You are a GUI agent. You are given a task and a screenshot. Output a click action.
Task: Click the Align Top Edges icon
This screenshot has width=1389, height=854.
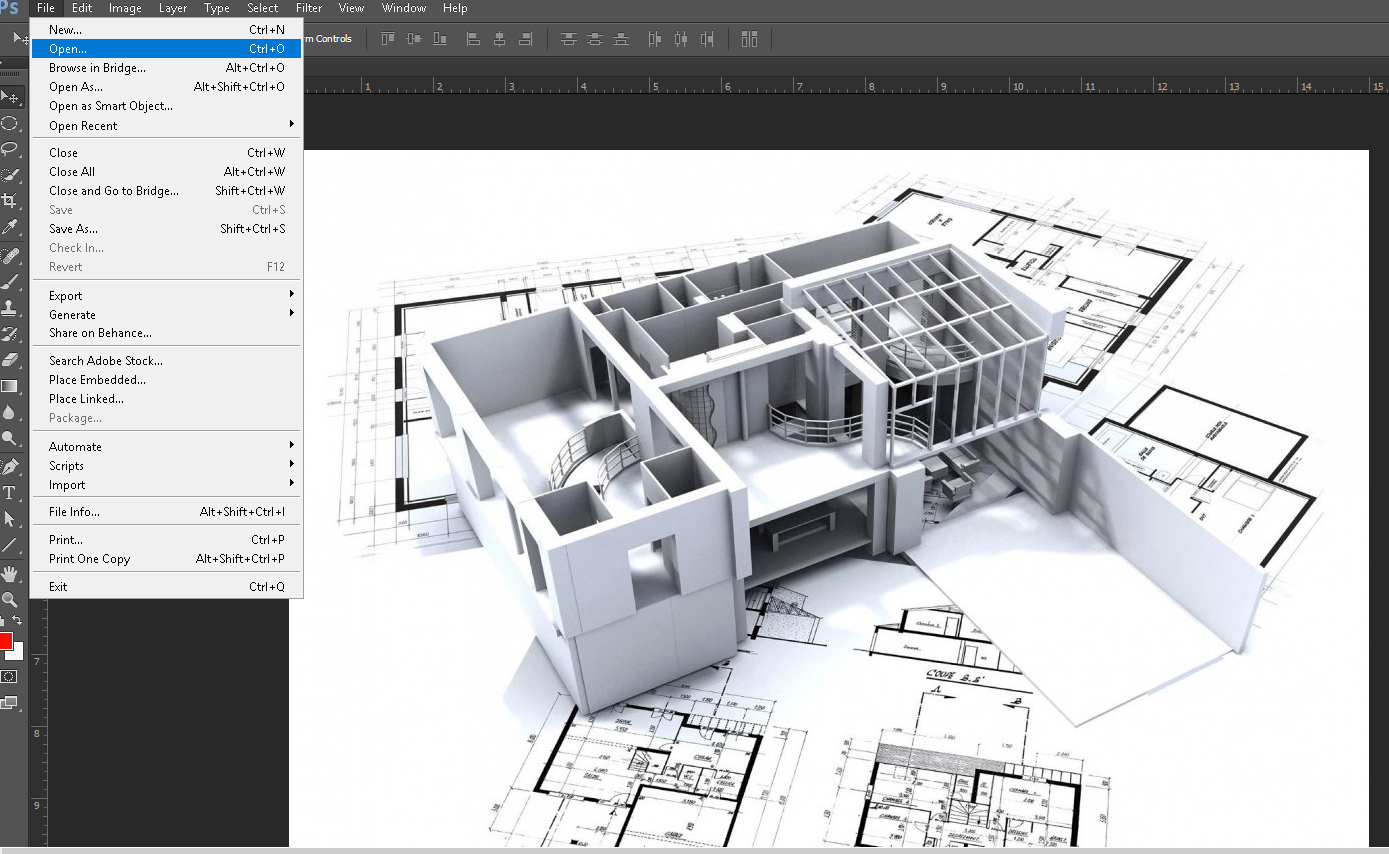tap(388, 39)
